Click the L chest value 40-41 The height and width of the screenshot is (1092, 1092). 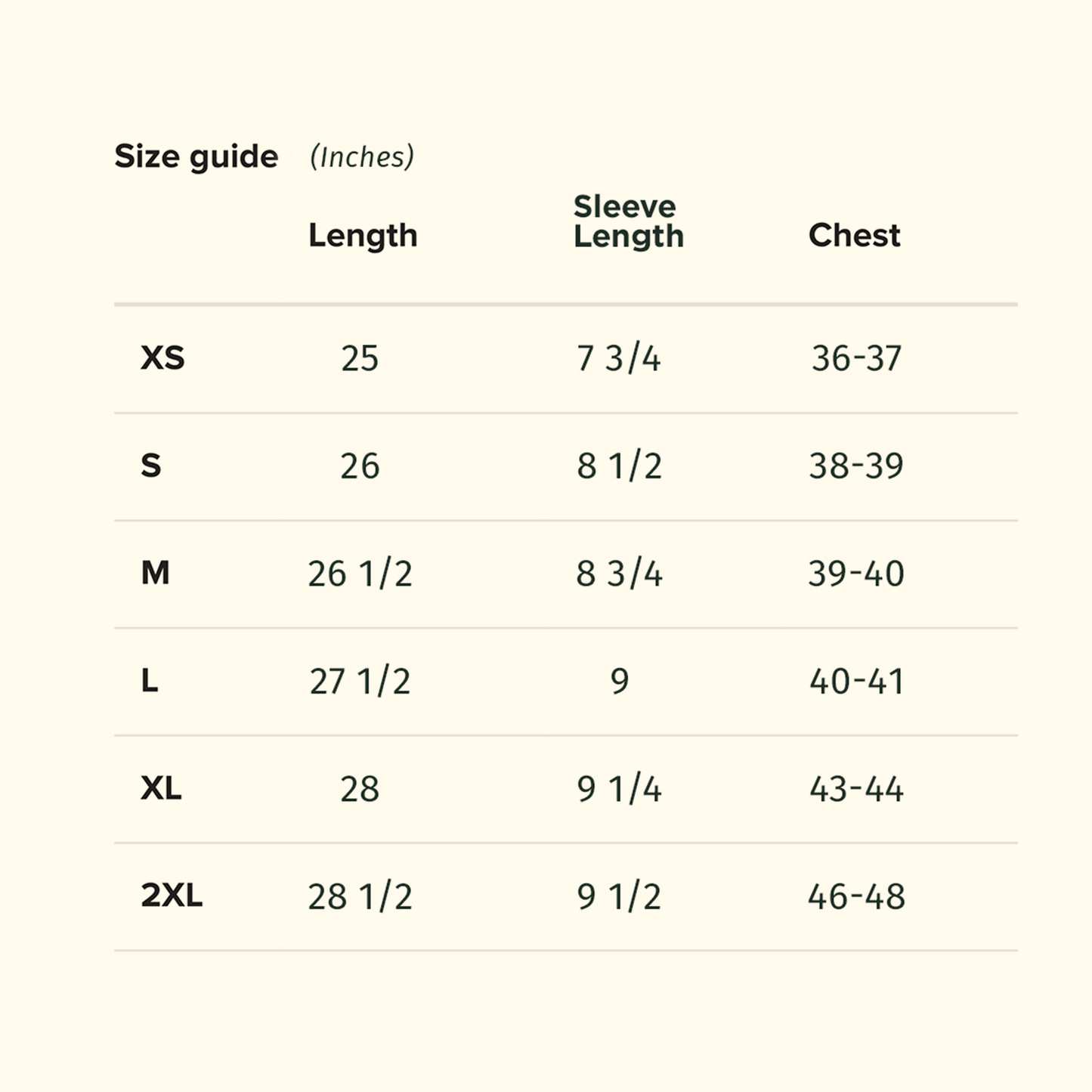click(856, 682)
